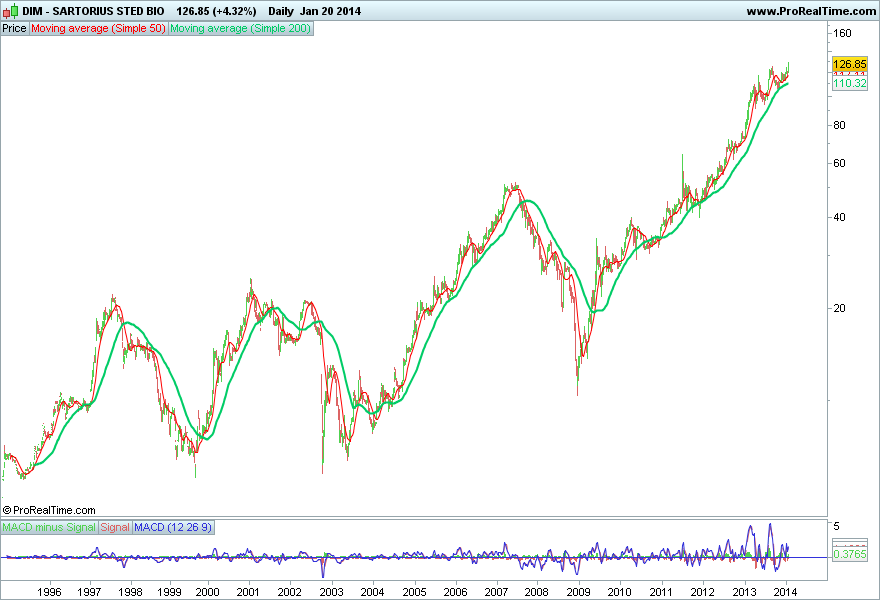Select the Price legend label

(15, 28)
